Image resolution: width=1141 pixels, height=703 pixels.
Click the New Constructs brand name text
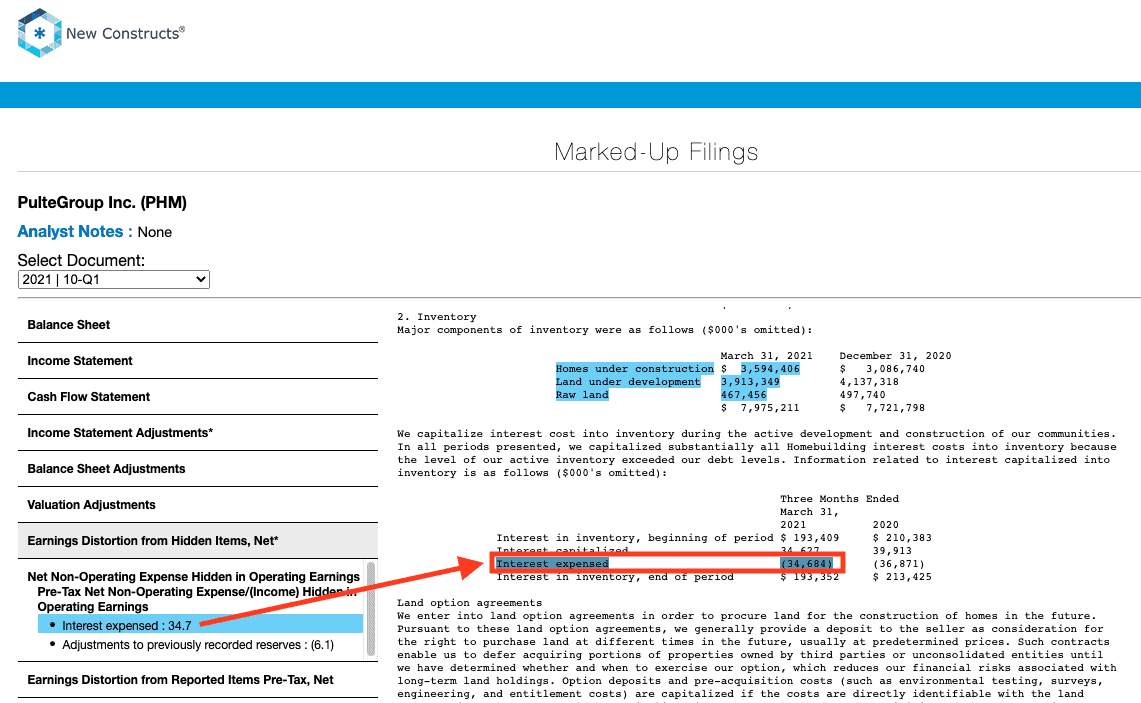point(125,33)
